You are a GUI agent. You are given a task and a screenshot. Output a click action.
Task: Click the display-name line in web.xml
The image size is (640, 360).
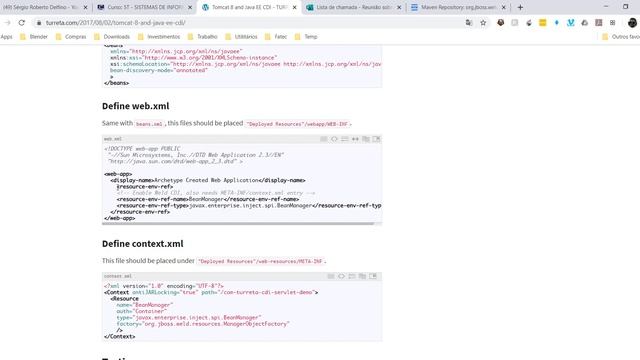[x=208, y=180]
